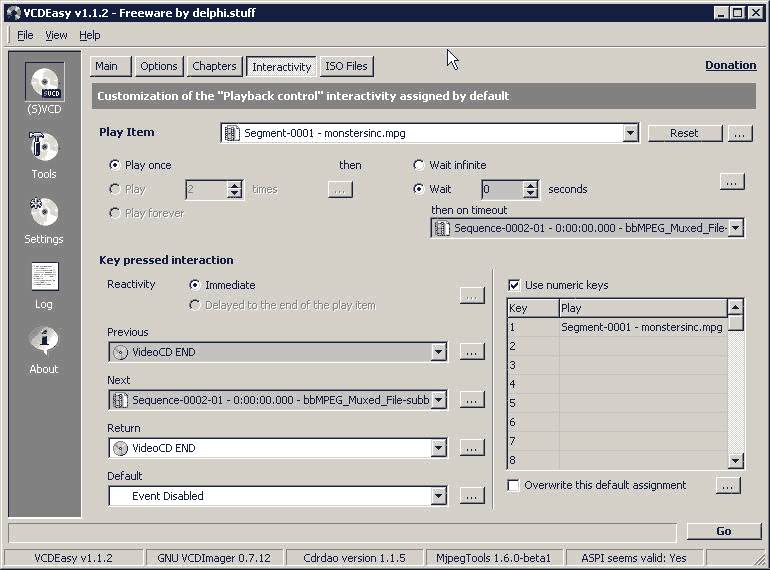
Task: Click the Play column header
Action: [643, 308]
